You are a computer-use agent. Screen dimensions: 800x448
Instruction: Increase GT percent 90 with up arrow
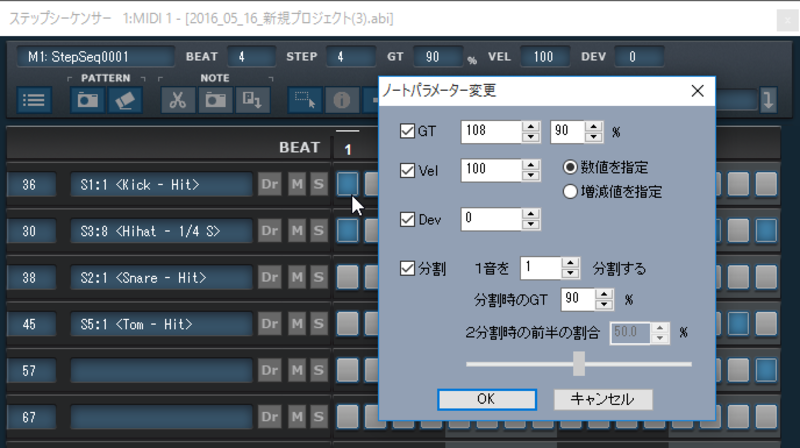pyautogui.click(x=593, y=126)
